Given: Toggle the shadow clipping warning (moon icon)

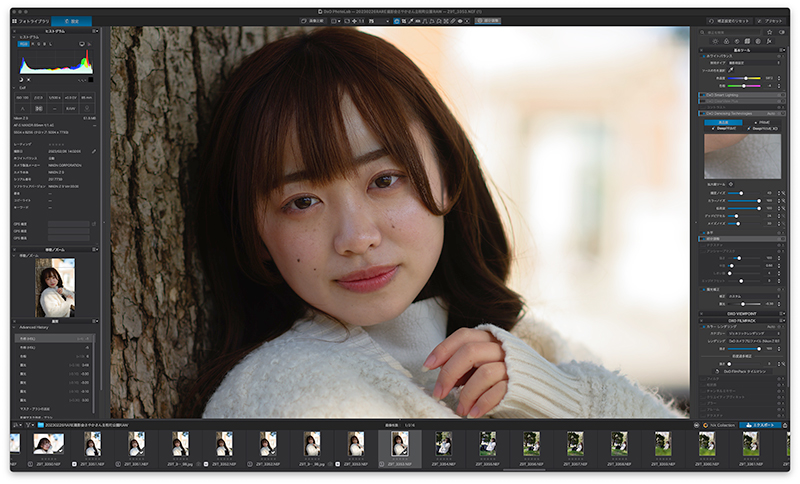Looking at the screenshot, I should click(21, 80).
